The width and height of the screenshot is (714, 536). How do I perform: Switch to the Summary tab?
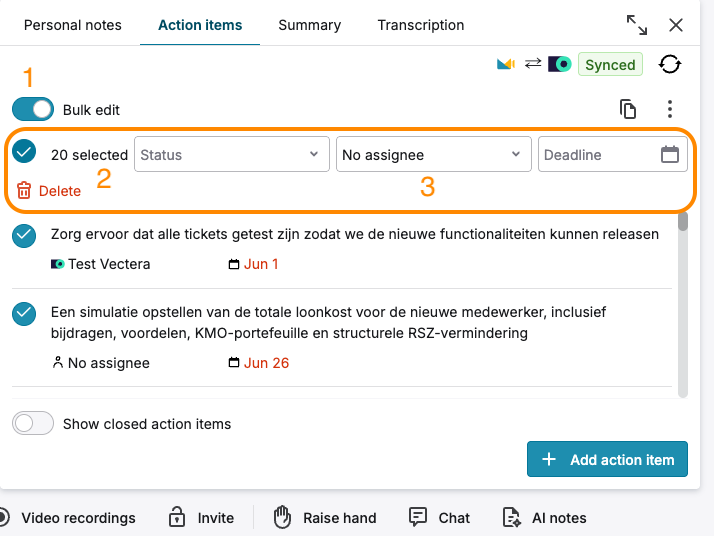[x=310, y=25]
